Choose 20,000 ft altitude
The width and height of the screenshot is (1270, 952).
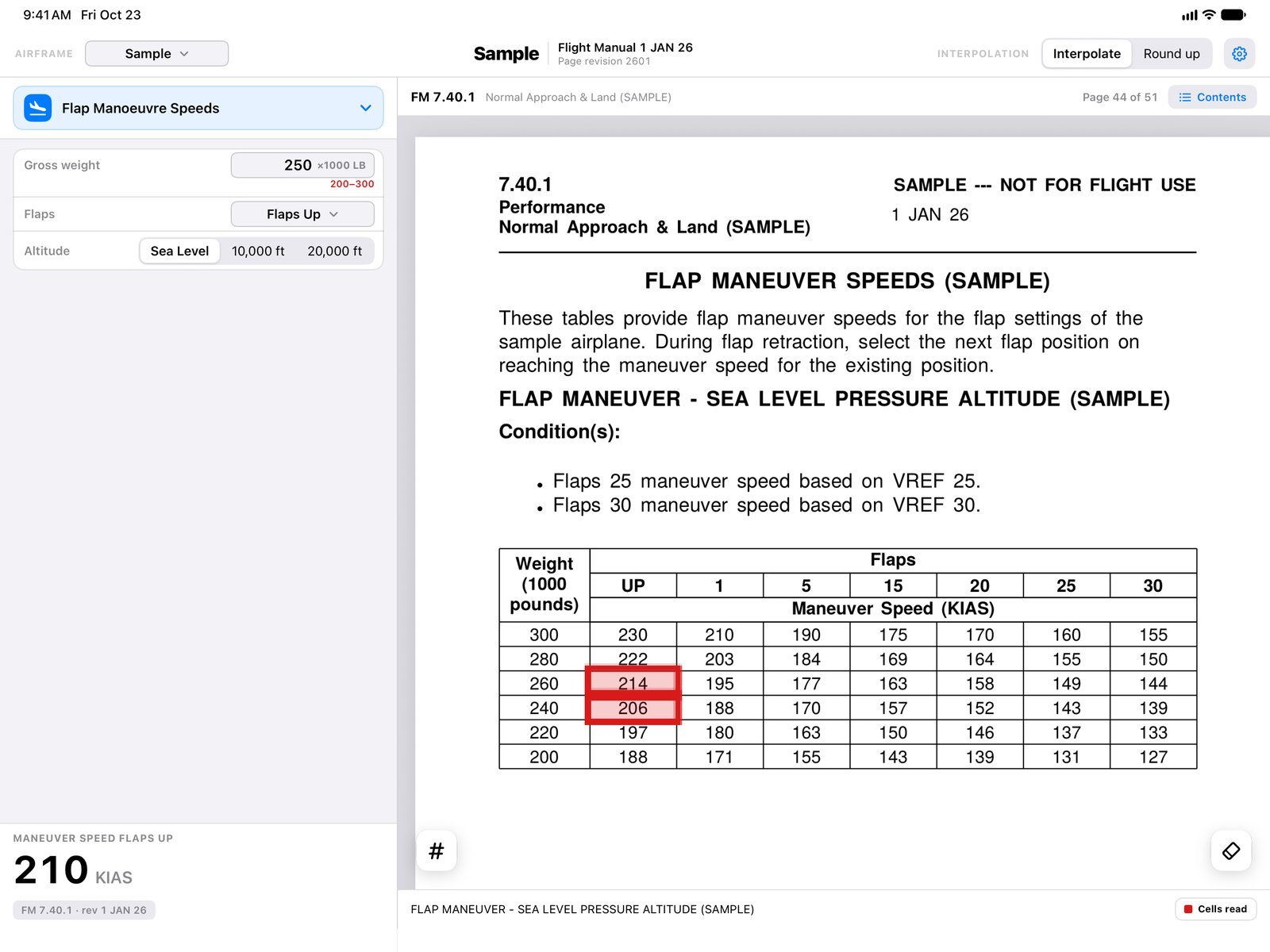334,251
